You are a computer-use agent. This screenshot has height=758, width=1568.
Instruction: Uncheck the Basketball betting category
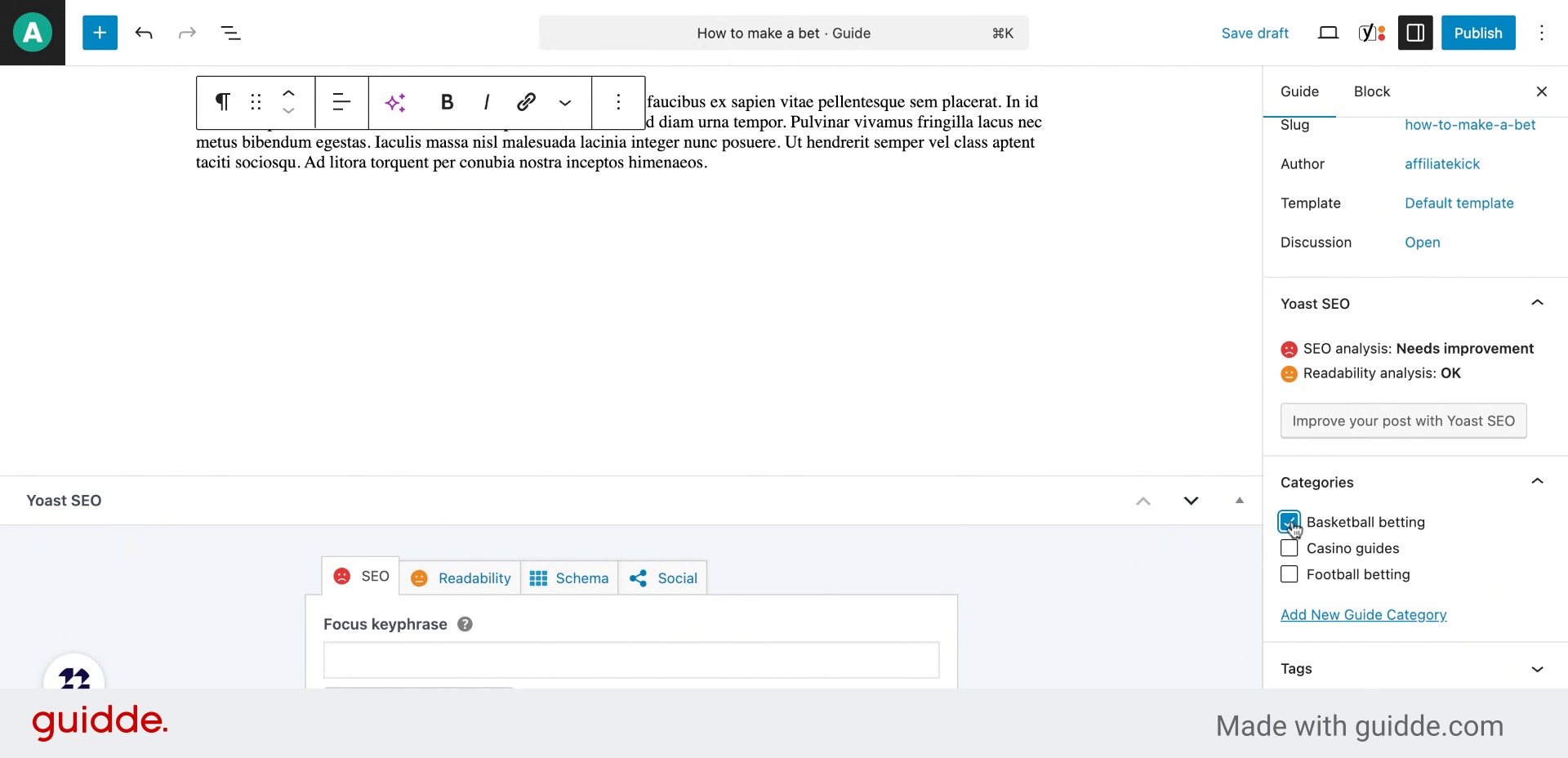1290,522
